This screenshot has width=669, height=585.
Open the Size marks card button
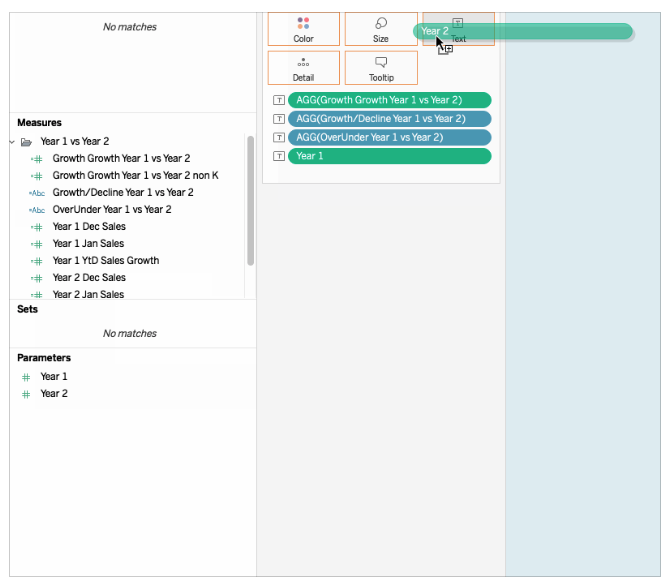pos(380,29)
